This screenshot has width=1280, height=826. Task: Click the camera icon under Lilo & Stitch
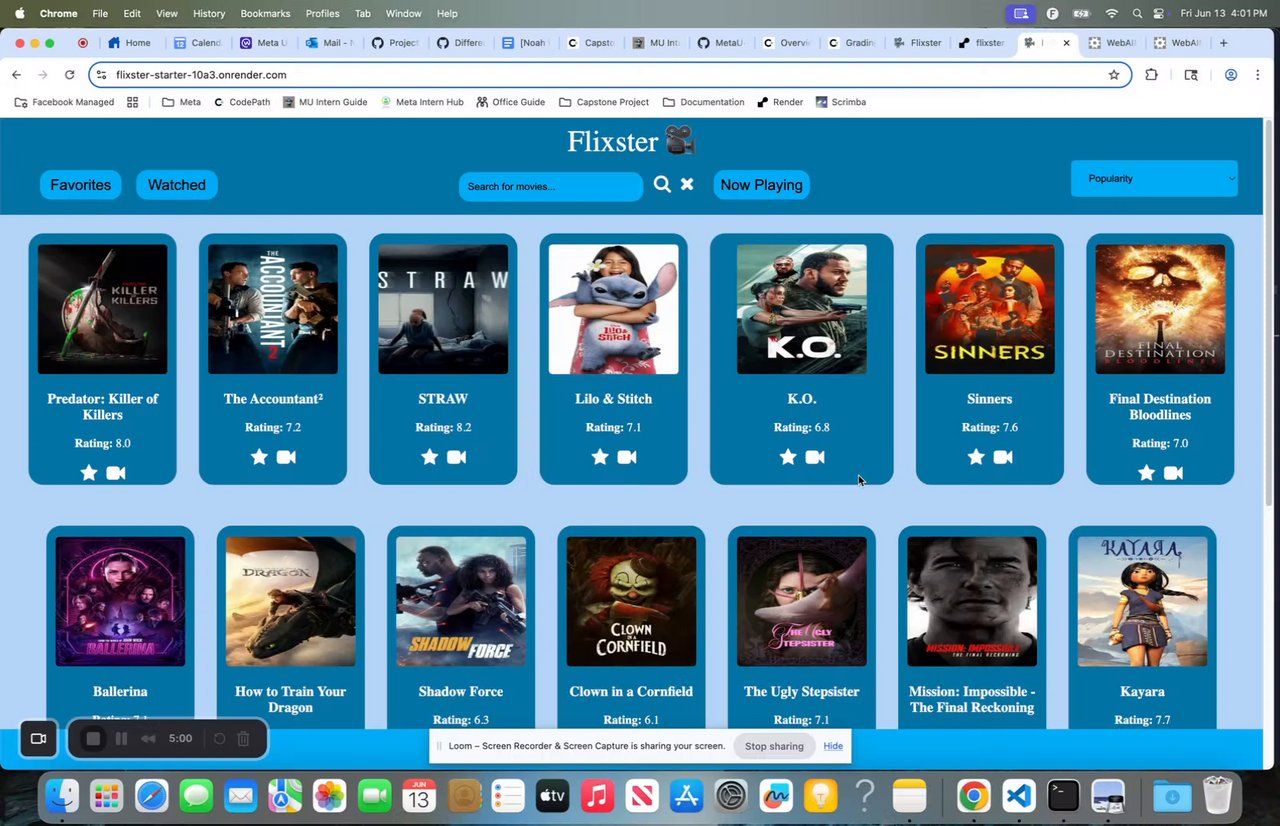coord(627,457)
